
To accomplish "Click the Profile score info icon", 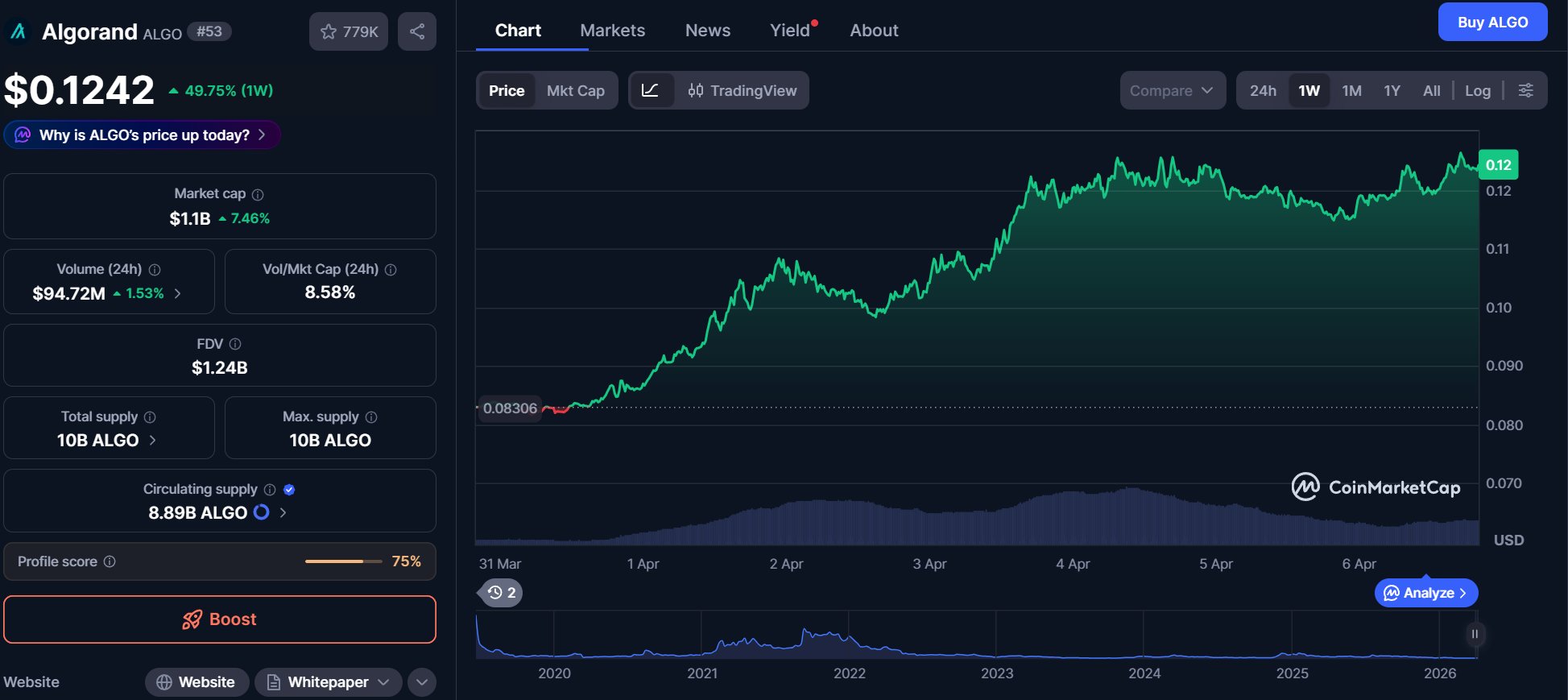I will 110,561.
